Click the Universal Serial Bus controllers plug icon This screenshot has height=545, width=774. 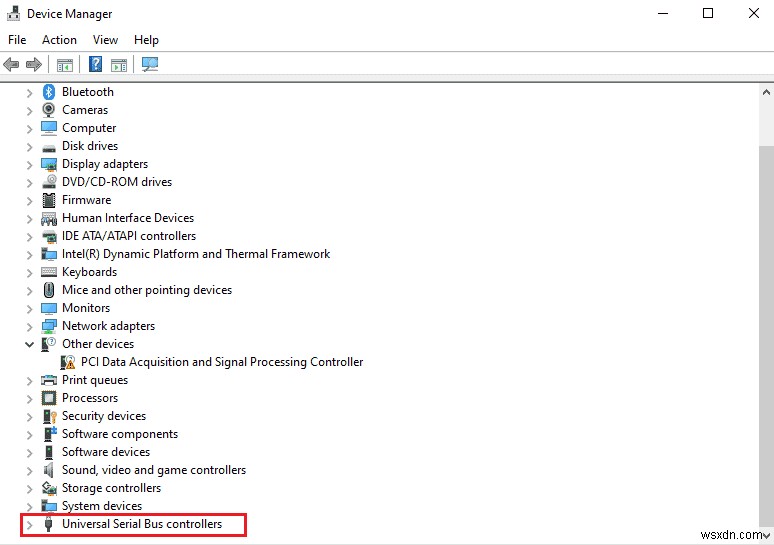tap(48, 524)
